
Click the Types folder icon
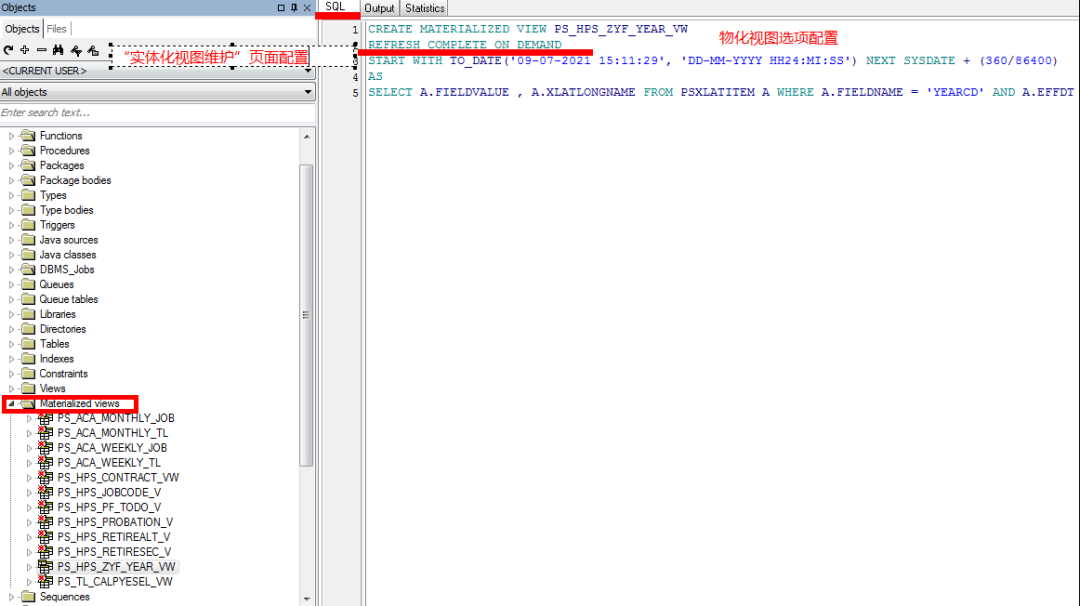pos(28,195)
